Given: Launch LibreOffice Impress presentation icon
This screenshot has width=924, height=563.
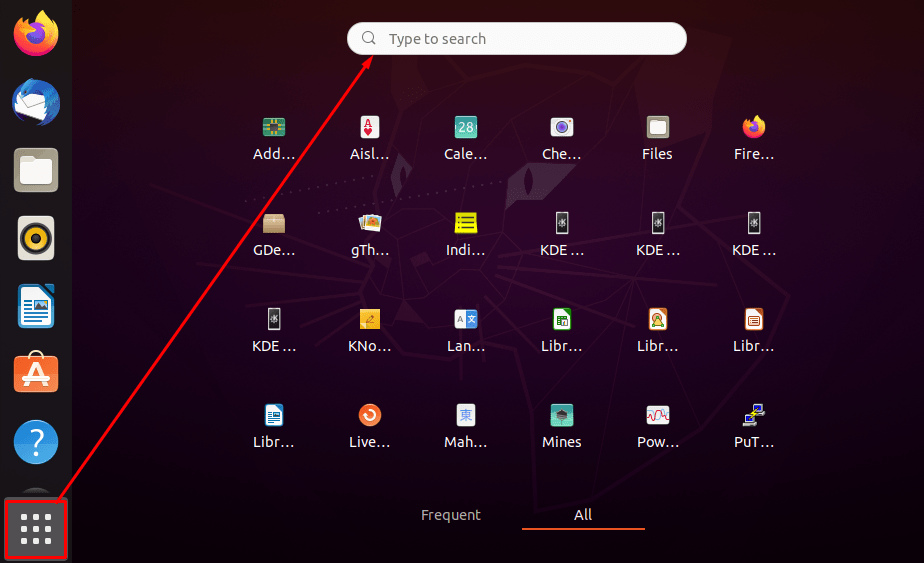Looking at the screenshot, I should (x=754, y=331).
